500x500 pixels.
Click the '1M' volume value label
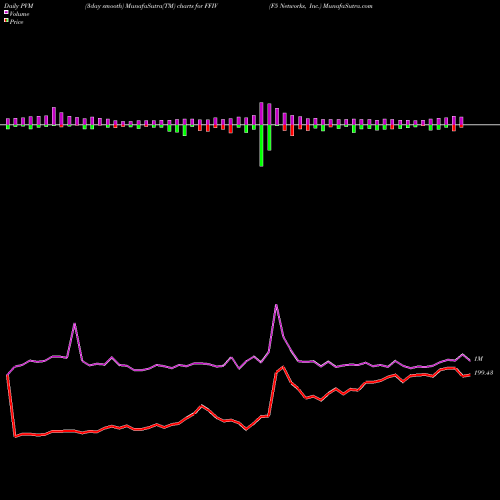coord(478,359)
